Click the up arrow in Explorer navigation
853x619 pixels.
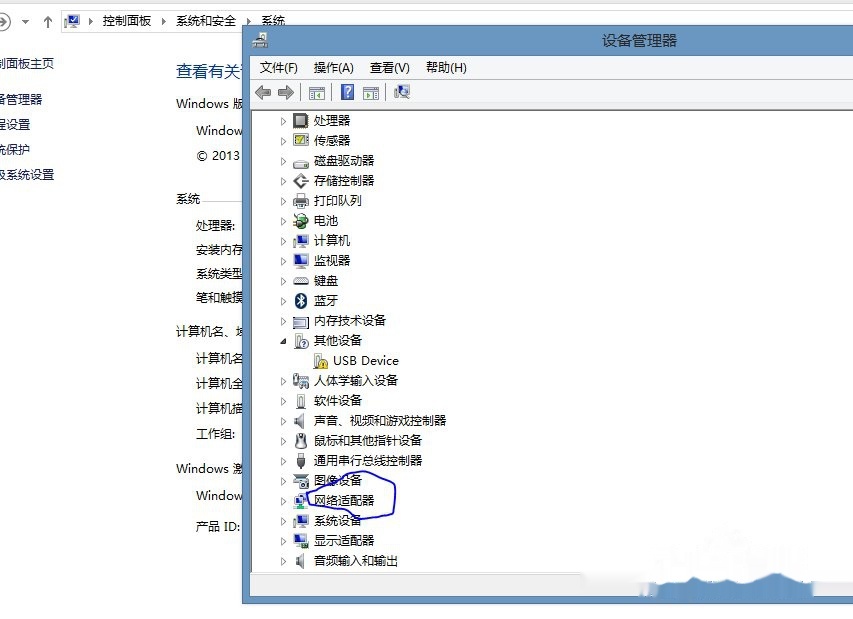(48, 21)
